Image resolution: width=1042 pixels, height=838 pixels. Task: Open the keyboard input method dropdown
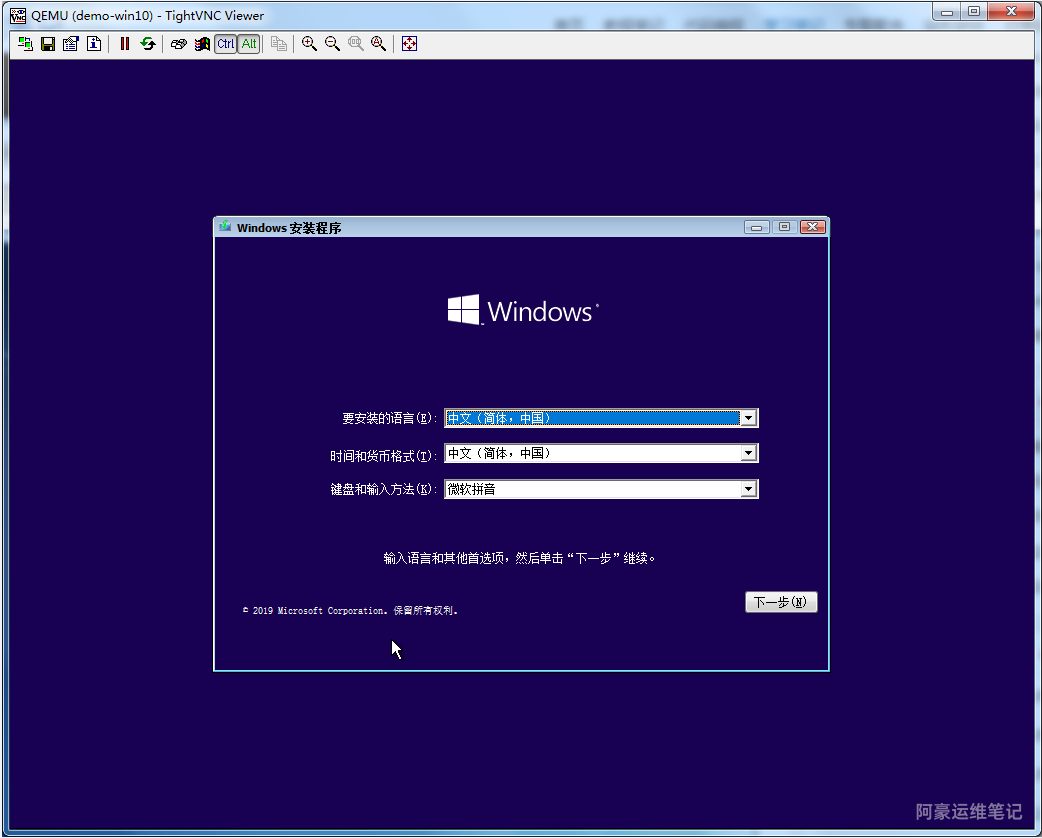coord(601,489)
